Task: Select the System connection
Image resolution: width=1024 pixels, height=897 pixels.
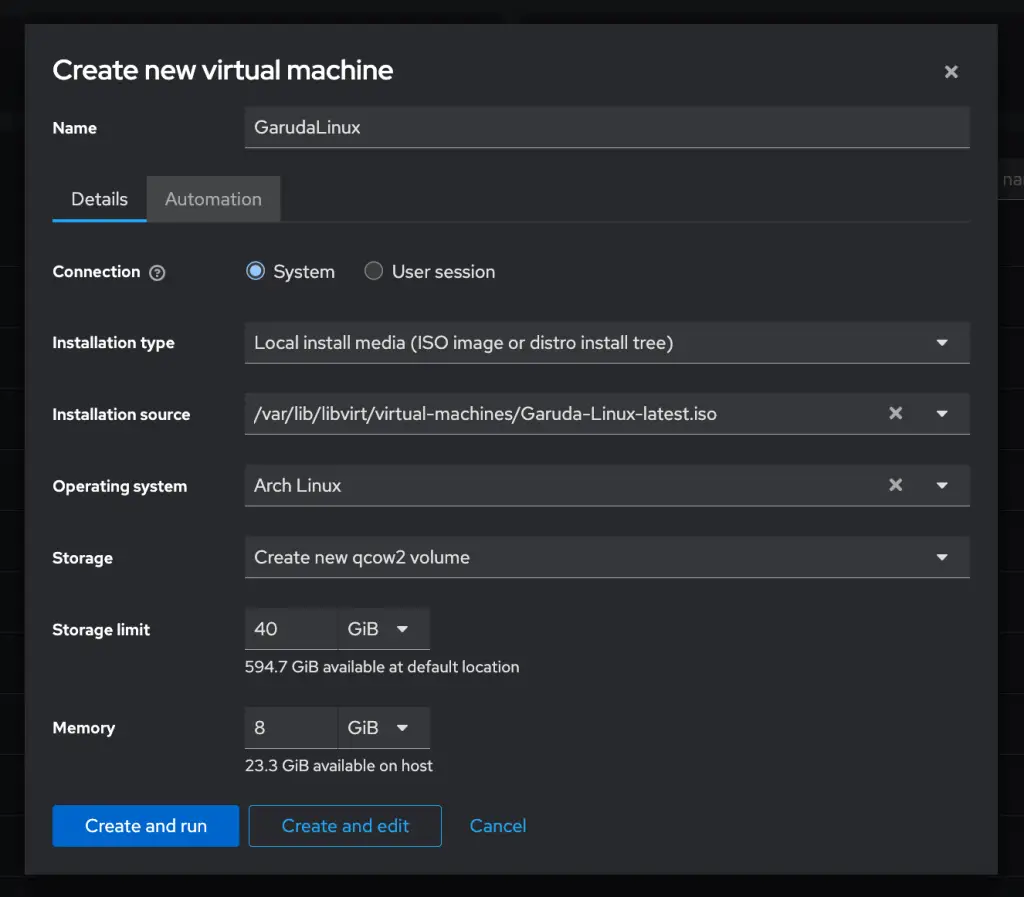Action: (255, 271)
